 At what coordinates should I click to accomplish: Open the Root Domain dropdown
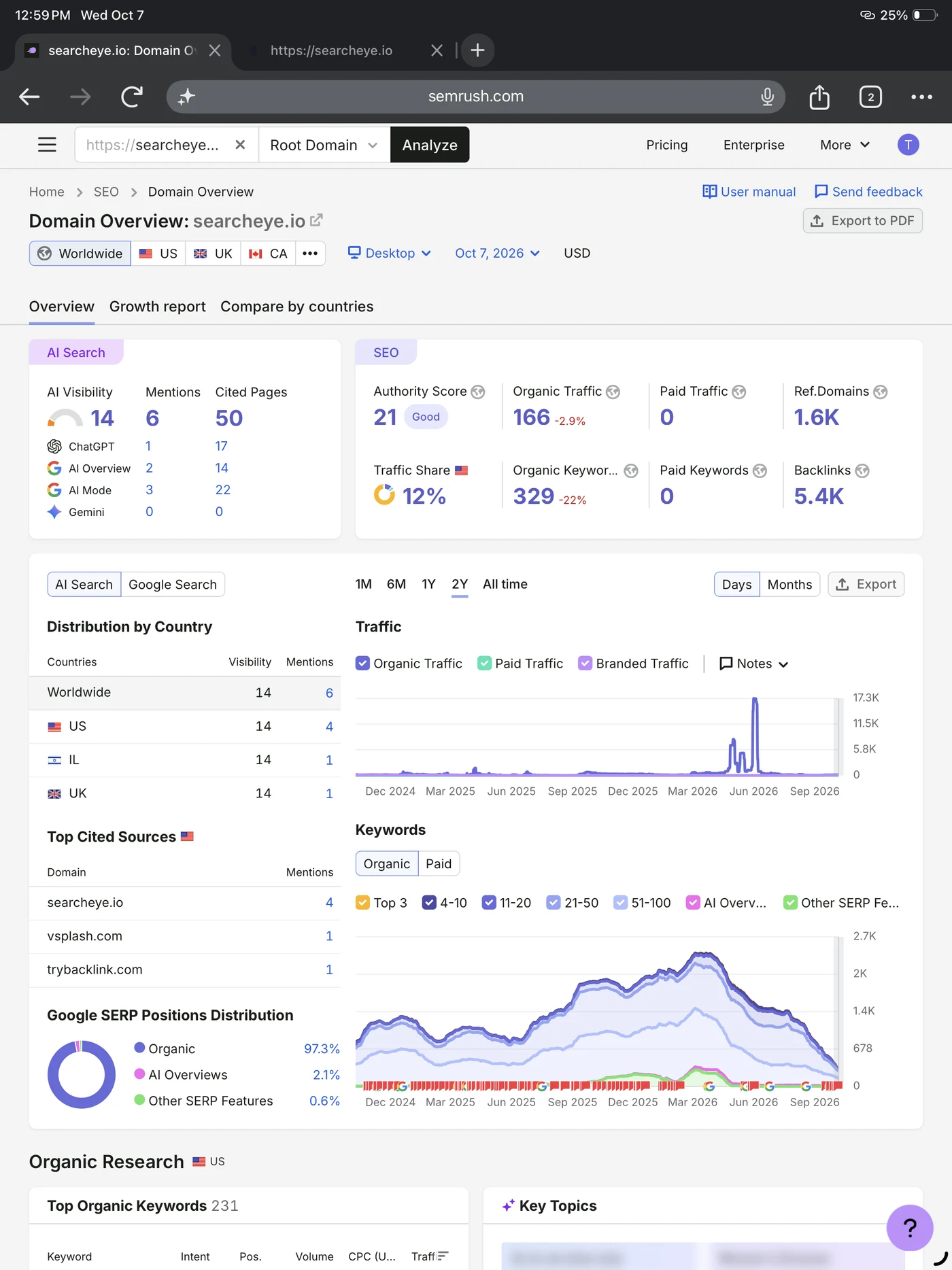(324, 145)
